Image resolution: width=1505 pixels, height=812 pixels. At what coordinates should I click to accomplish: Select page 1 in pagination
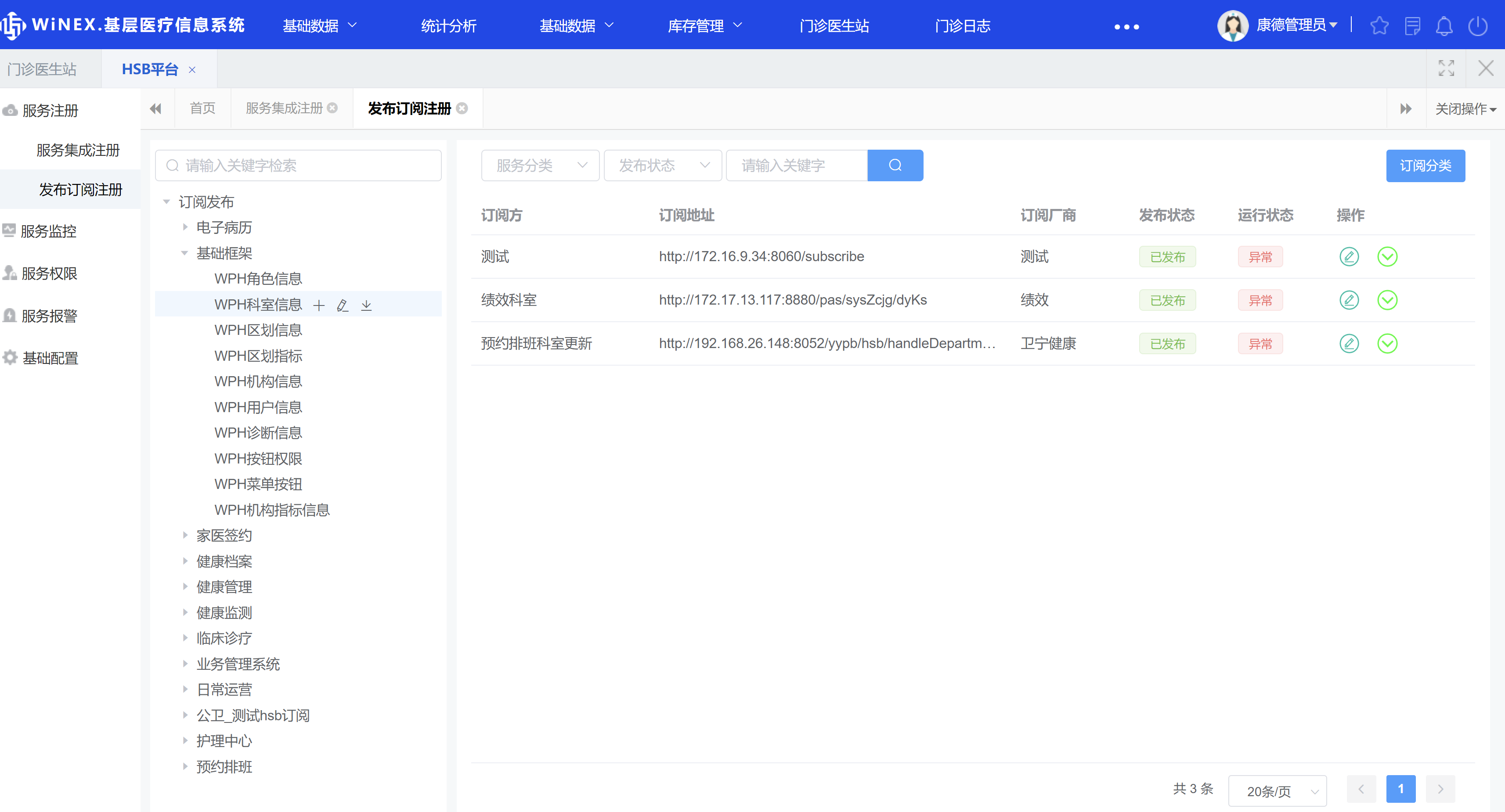(1400, 789)
